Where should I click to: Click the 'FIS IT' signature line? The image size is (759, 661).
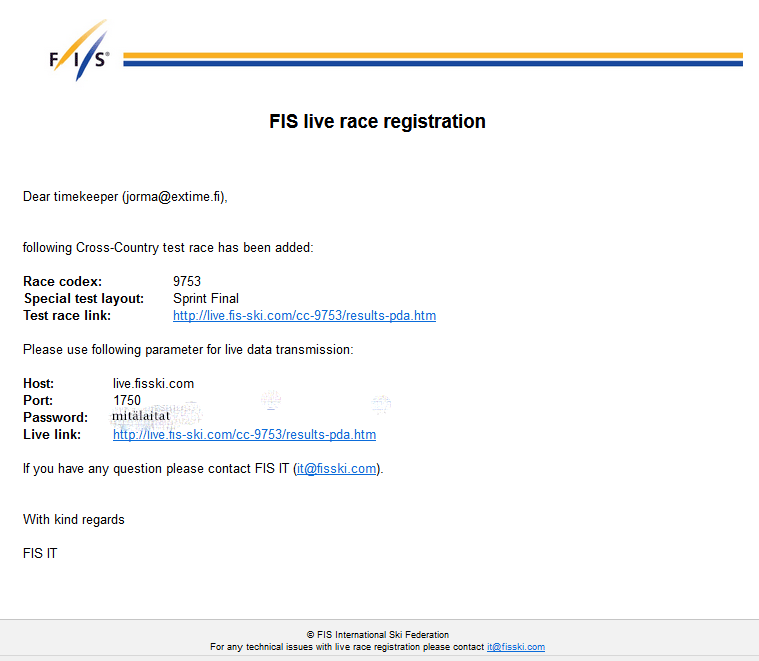click(x=40, y=553)
